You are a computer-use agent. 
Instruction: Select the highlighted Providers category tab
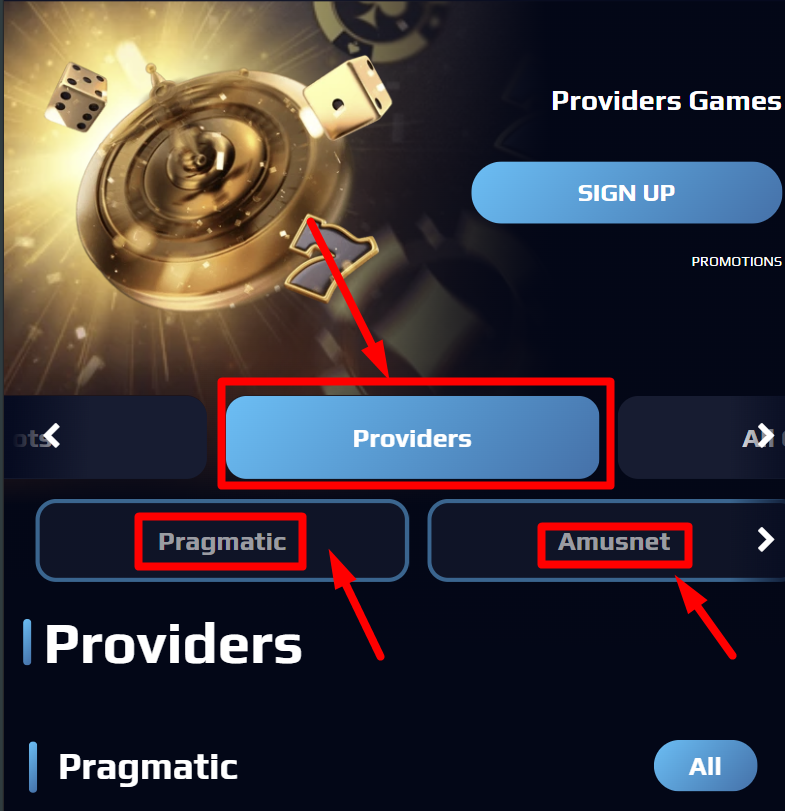413,438
